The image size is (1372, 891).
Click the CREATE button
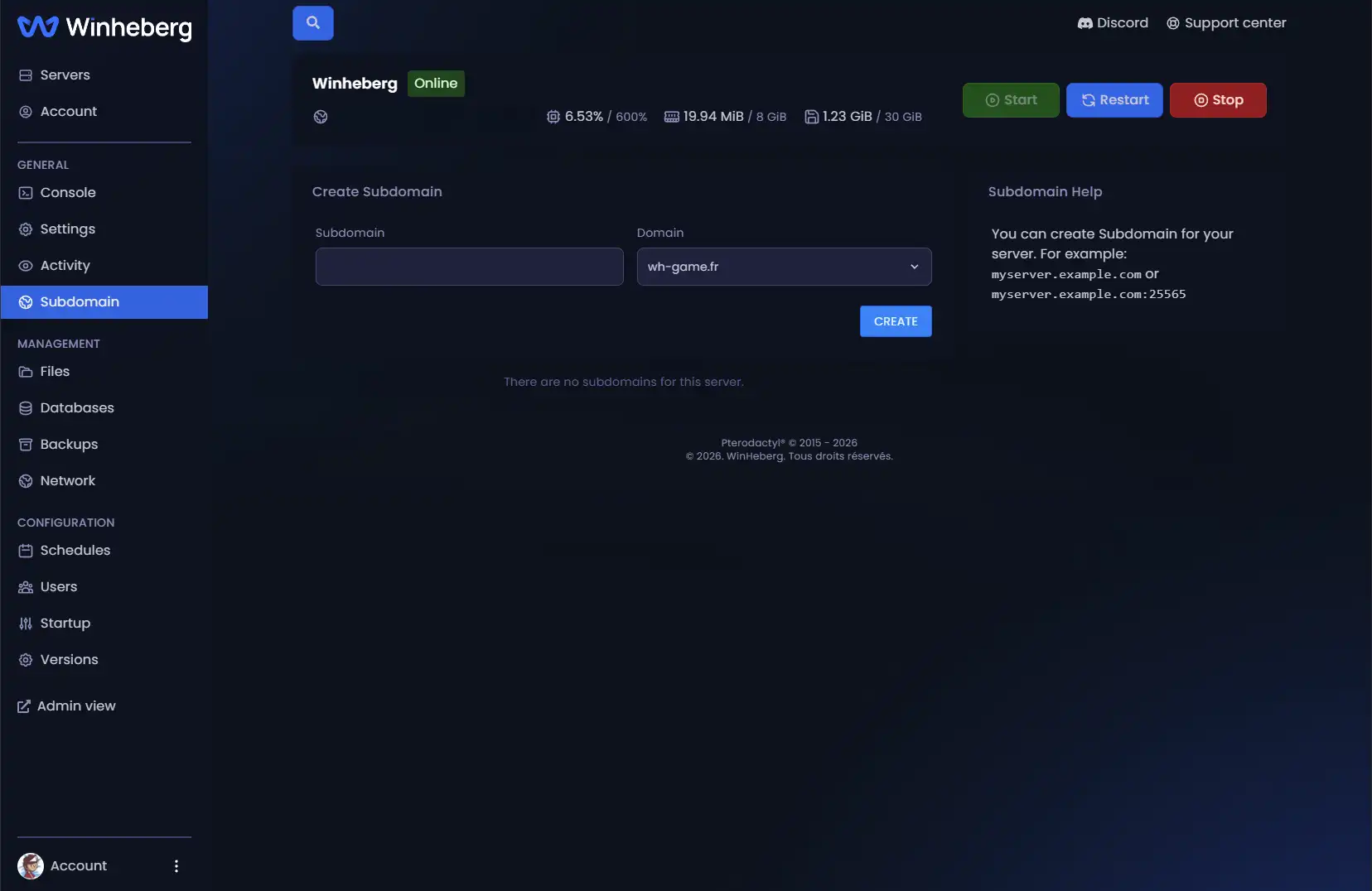point(896,321)
